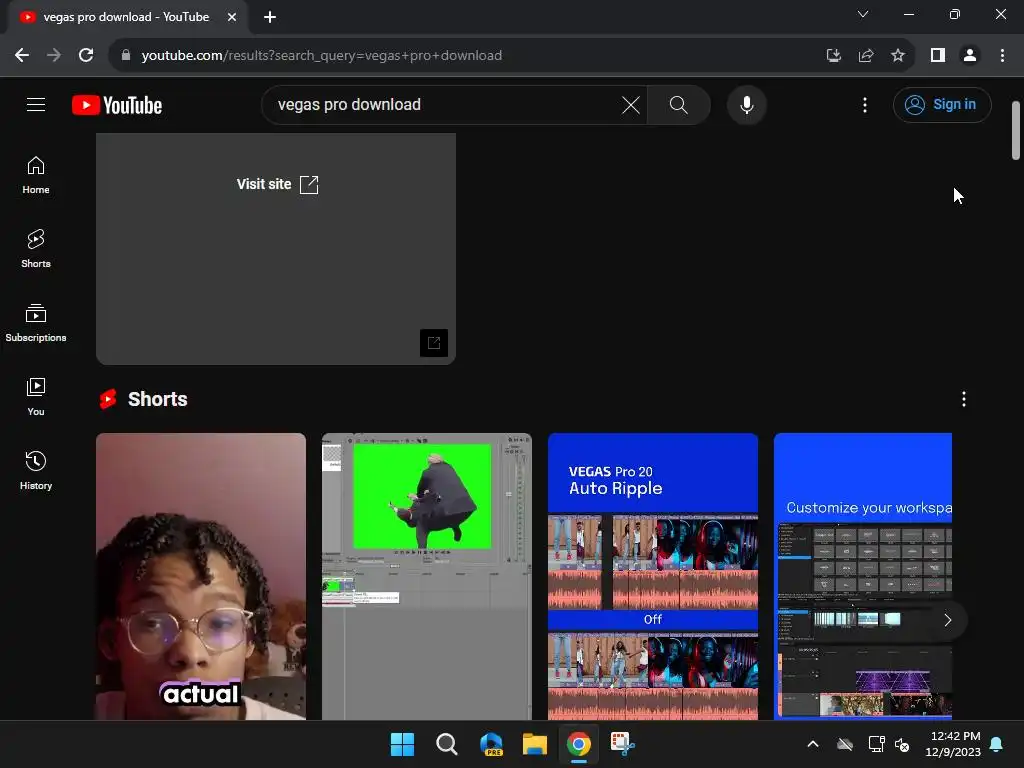Install YouTube app icon in address bar
The image size is (1024, 768).
[833, 56]
